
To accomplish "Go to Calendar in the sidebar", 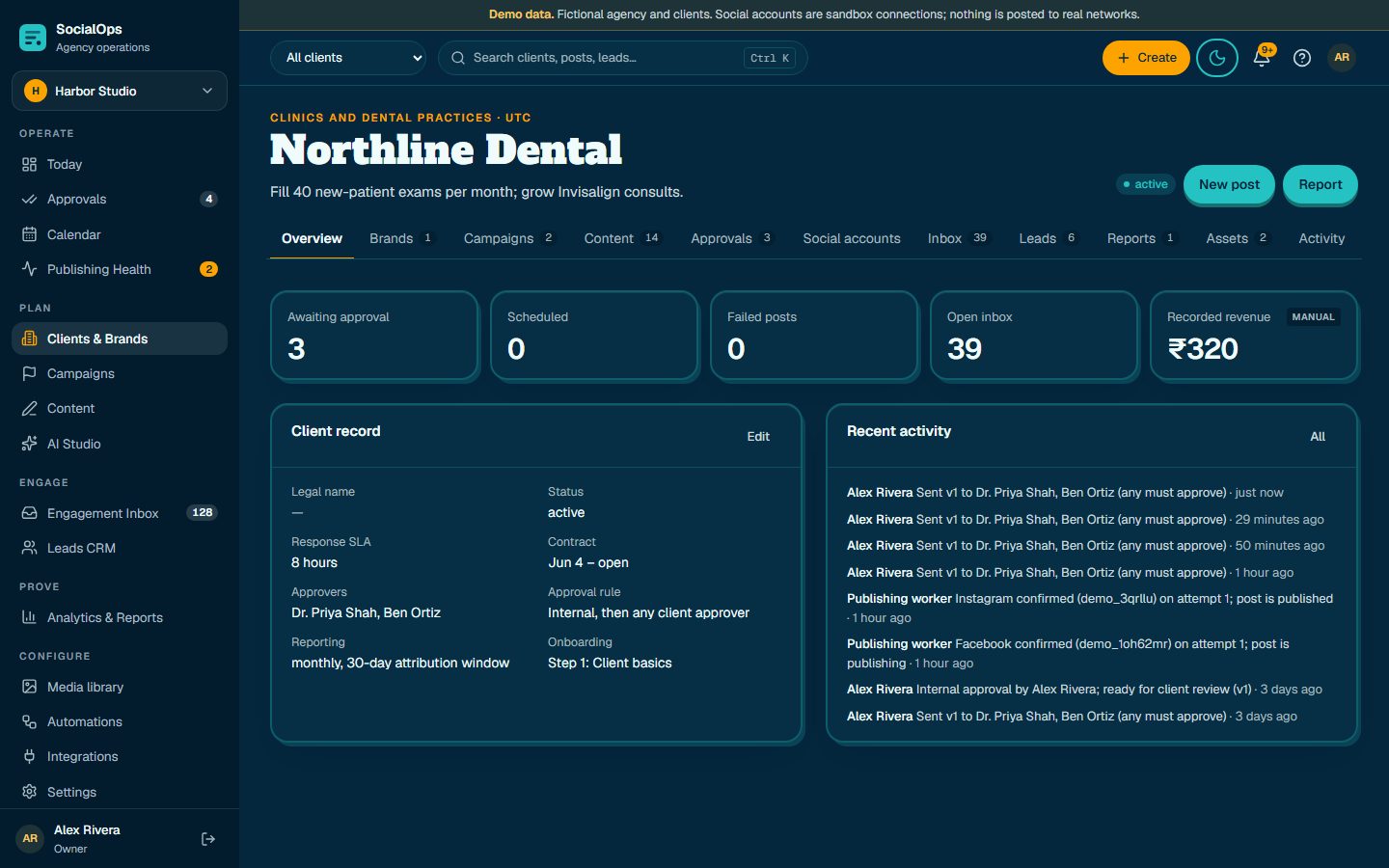I will pyautogui.click(x=120, y=234).
